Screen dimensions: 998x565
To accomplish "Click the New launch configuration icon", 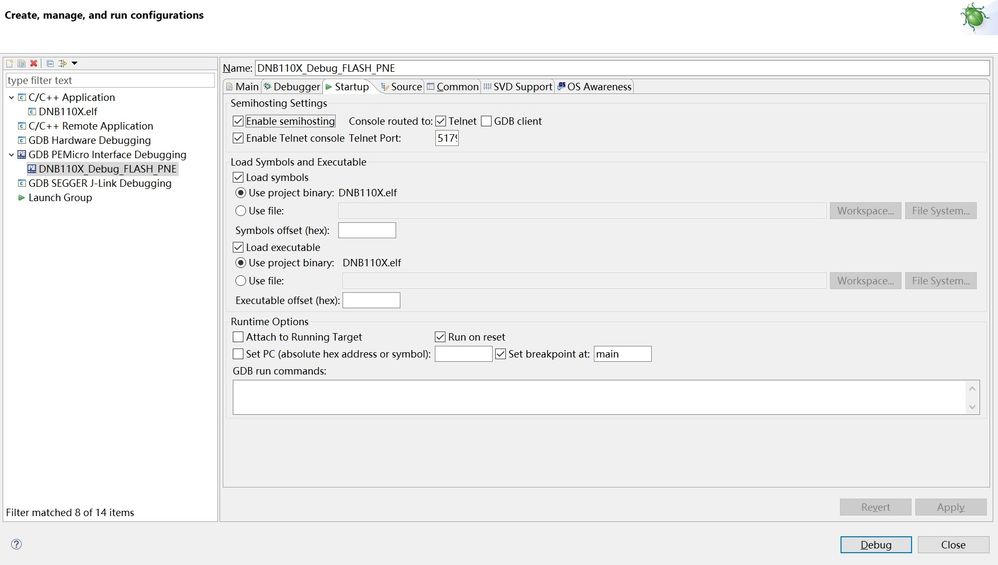I will (x=10, y=63).
